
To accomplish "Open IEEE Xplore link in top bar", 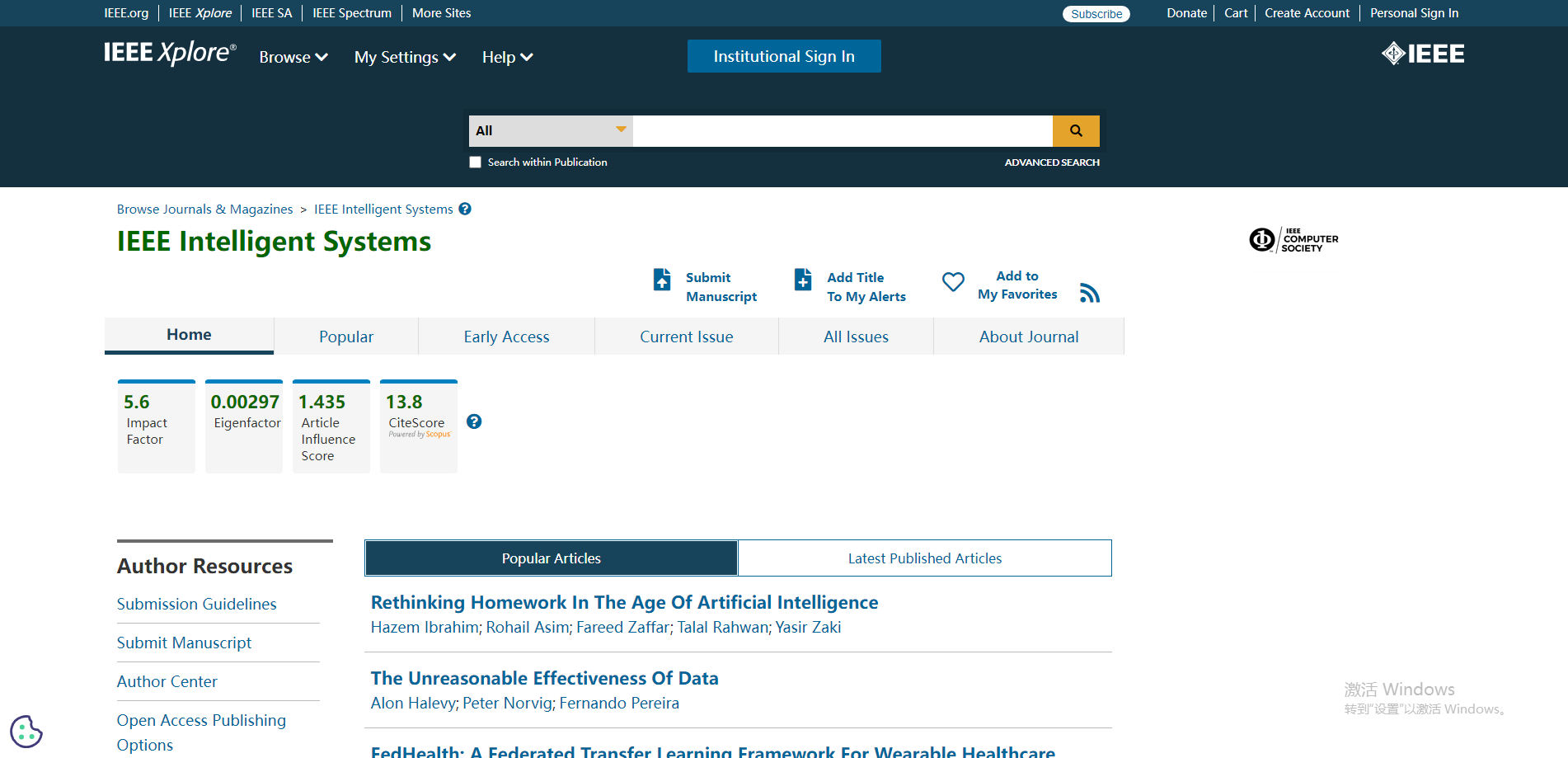I will click(200, 13).
